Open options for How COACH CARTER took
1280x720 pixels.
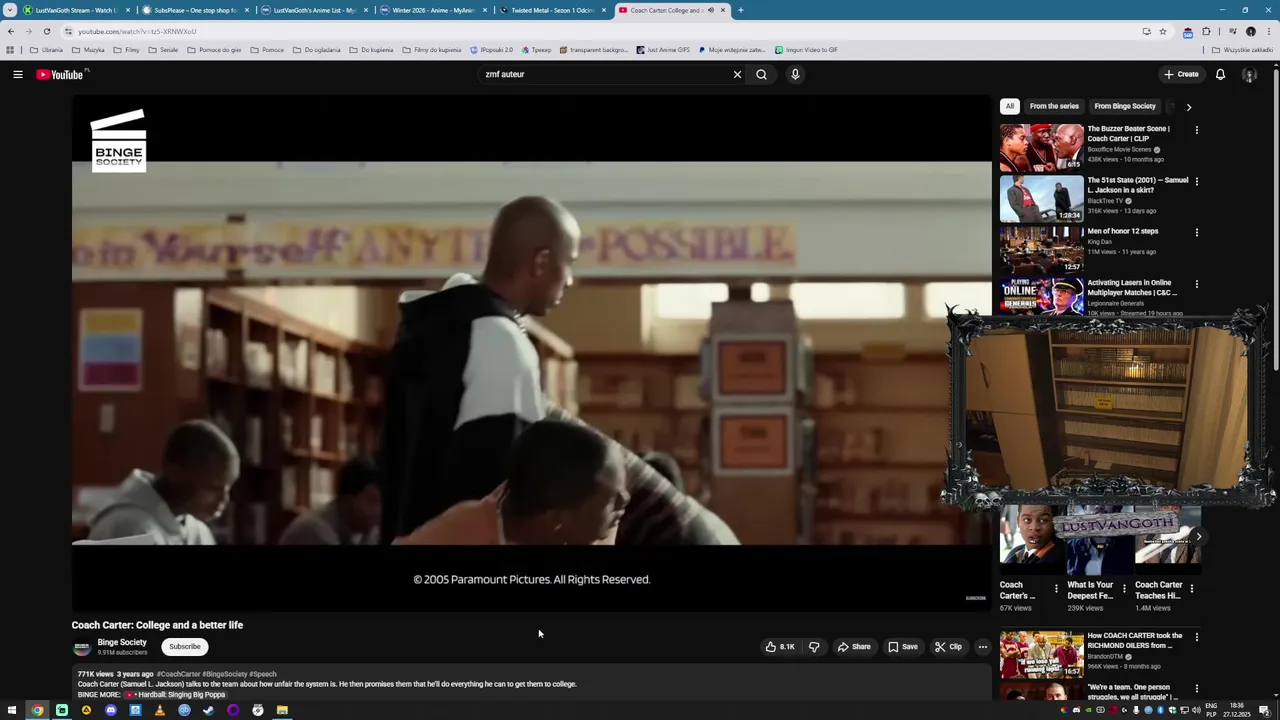coord(1196,637)
